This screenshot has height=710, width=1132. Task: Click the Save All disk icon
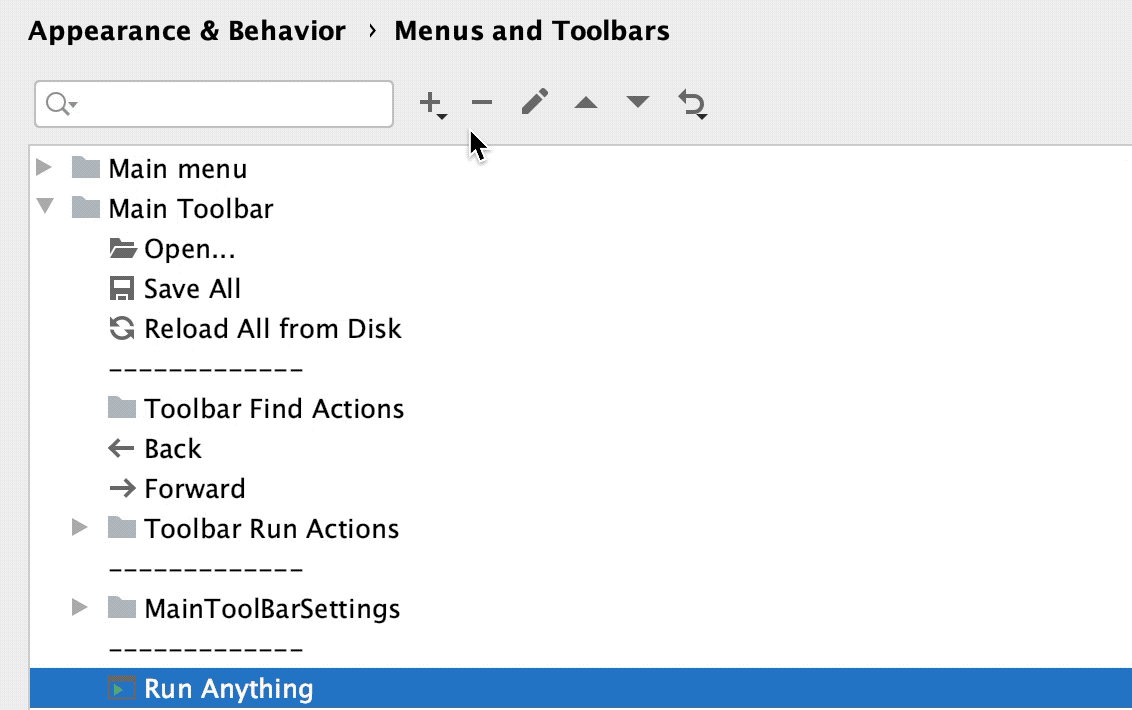tap(120, 288)
